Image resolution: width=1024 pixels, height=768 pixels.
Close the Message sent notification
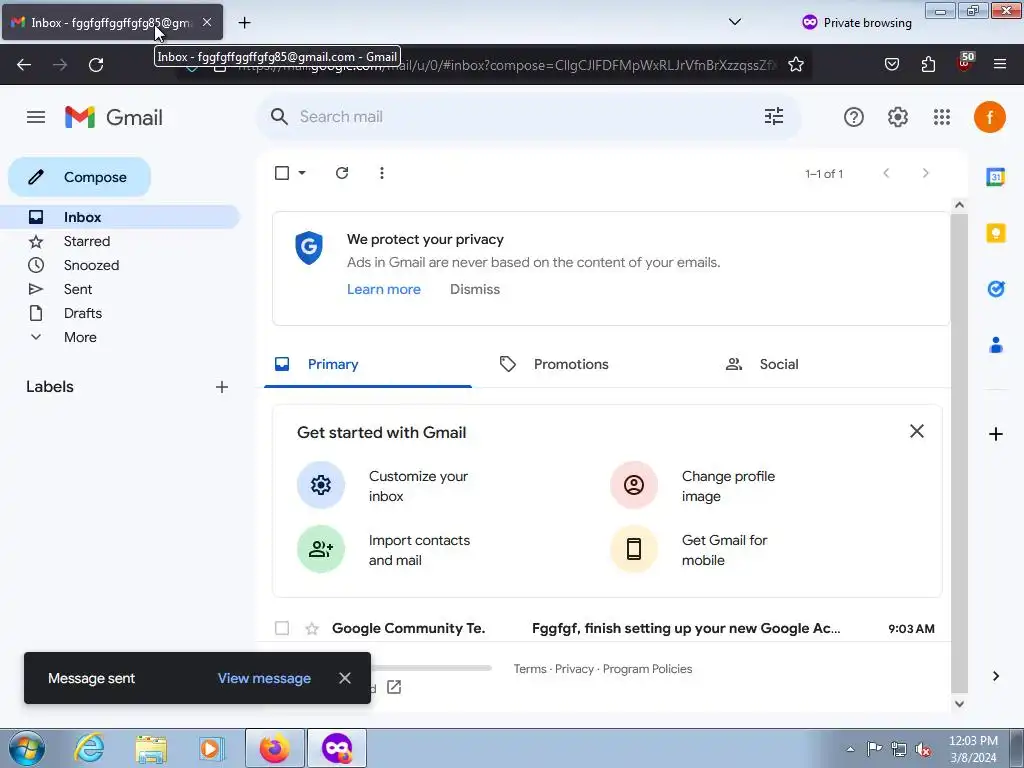point(345,679)
